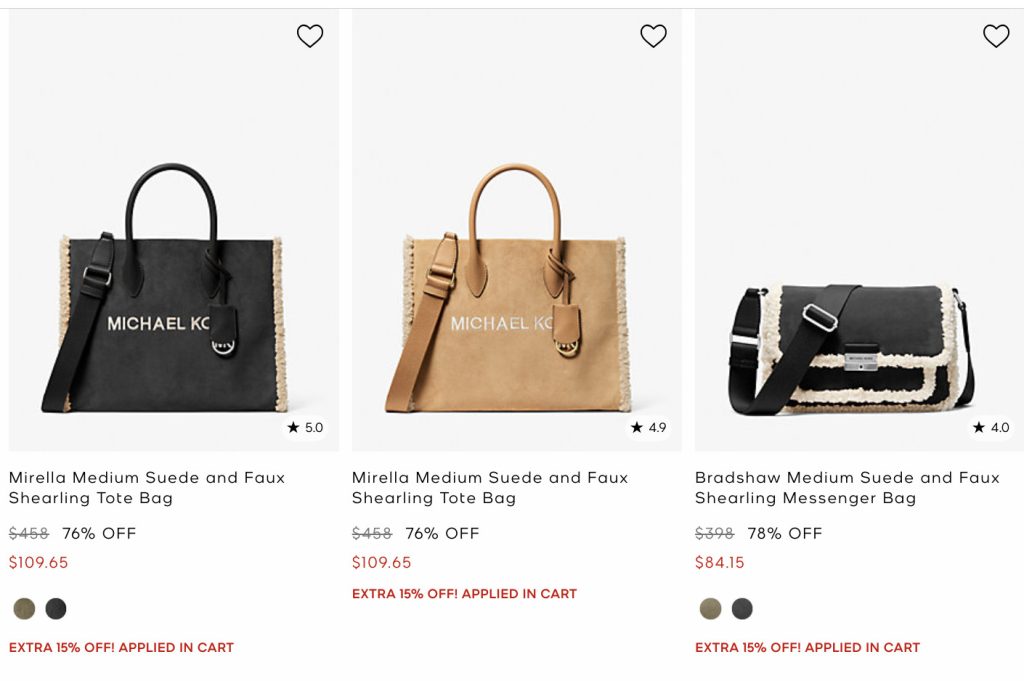Click $109.65 price under tan Mirella tote
This screenshot has height=681, width=1024.
pyautogui.click(x=381, y=562)
